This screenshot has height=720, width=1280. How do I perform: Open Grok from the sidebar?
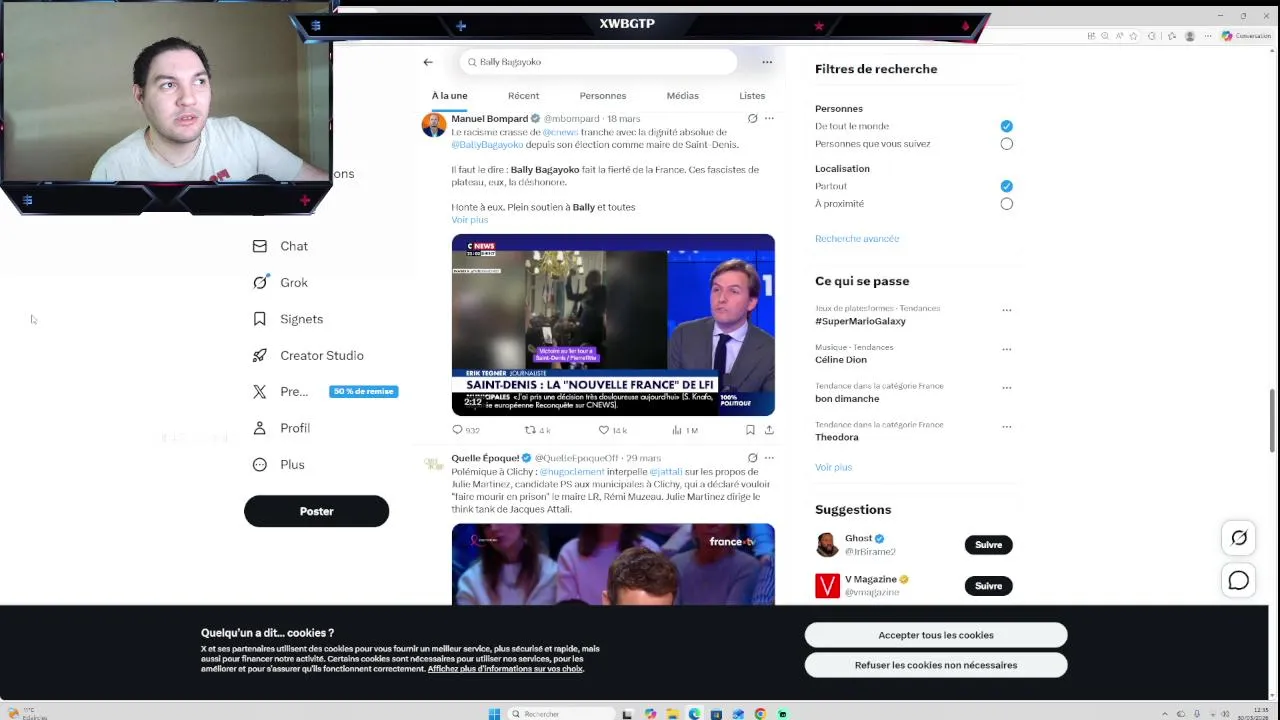coord(281,283)
